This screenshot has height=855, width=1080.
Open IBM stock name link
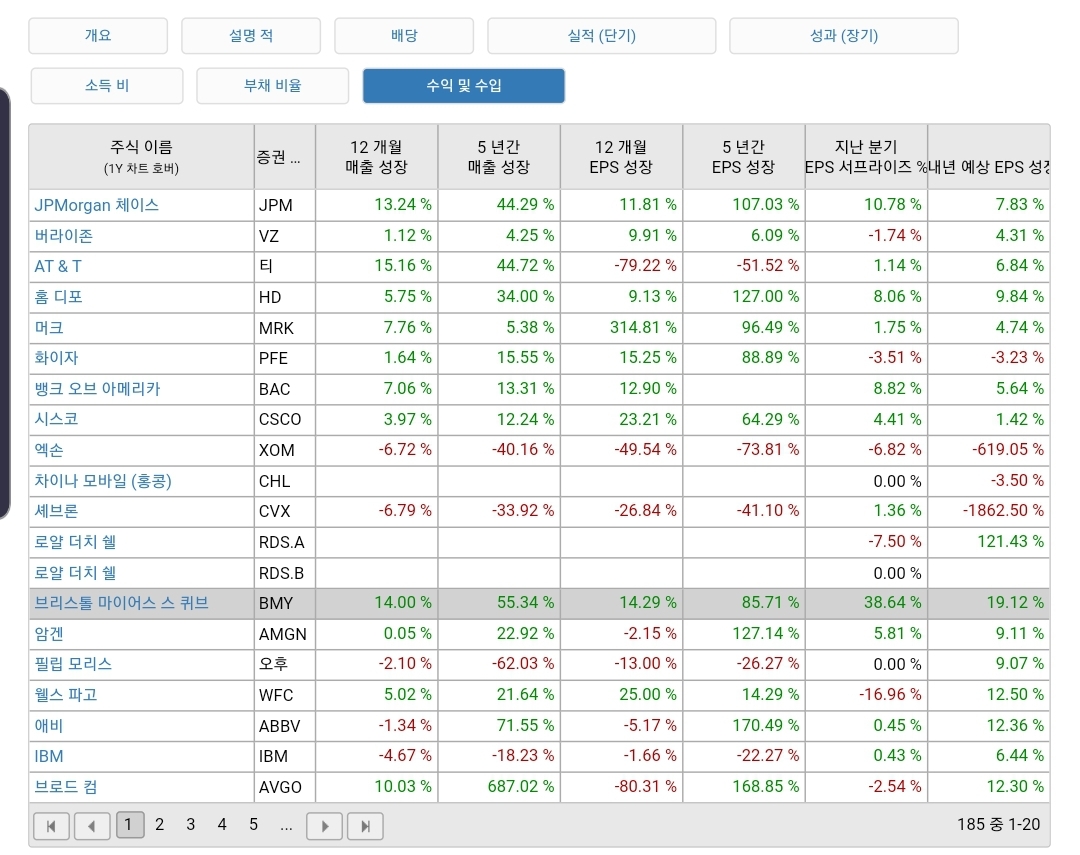pyautogui.click(x=49, y=756)
